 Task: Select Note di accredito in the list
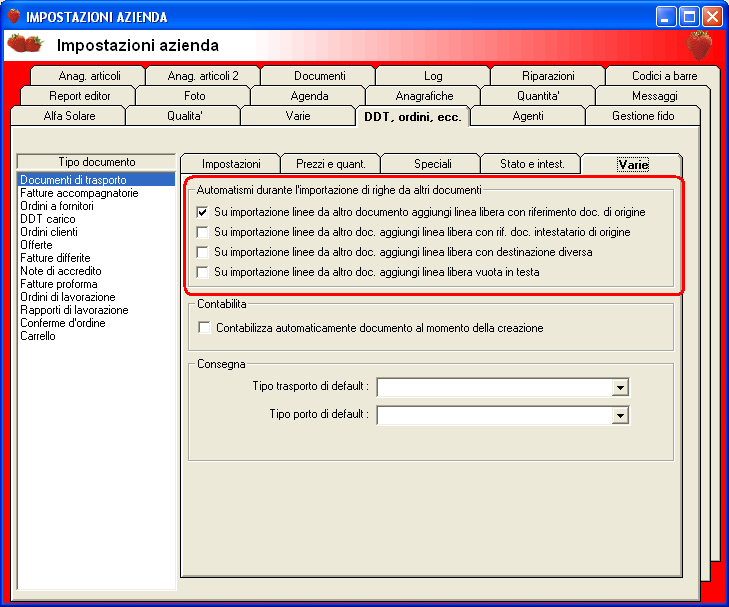point(96,271)
